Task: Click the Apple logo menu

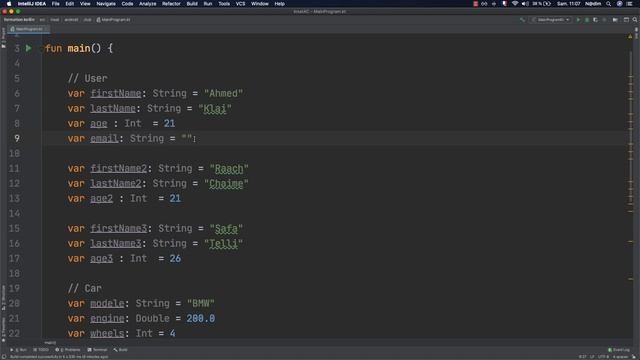Action: (9, 4)
